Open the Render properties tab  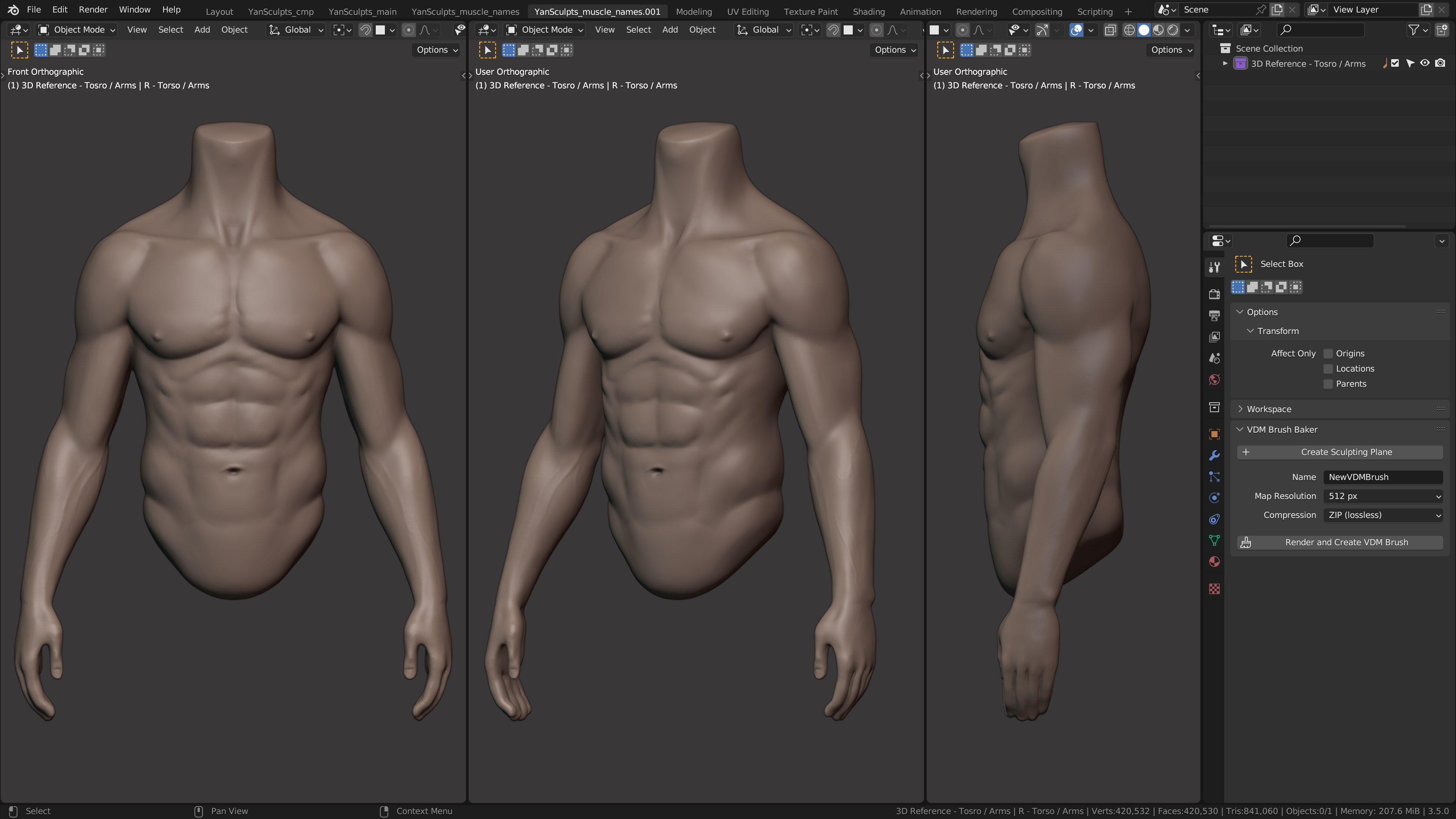tap(1214, 294)
